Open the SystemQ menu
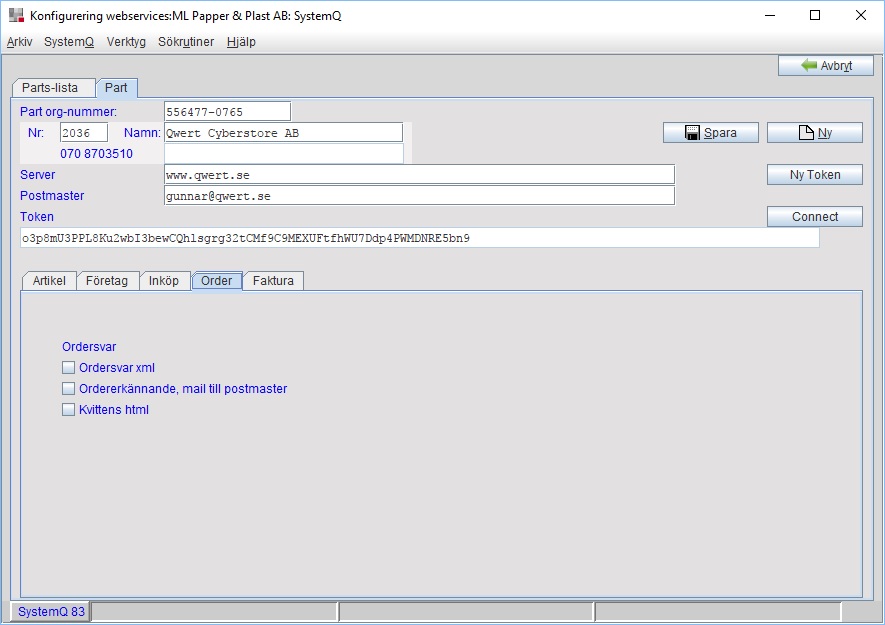 coord(68,42)
